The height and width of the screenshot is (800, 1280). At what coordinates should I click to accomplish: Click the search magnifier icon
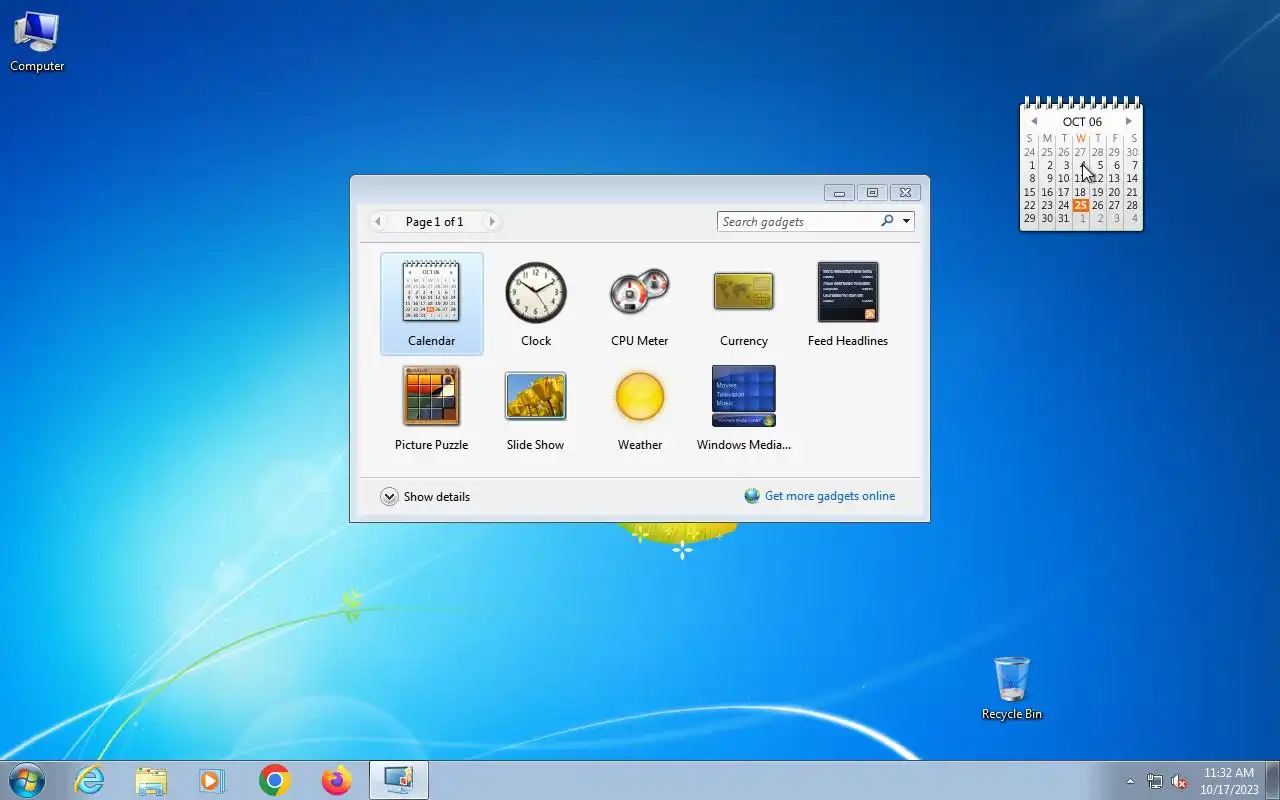(x=887, y=221)
